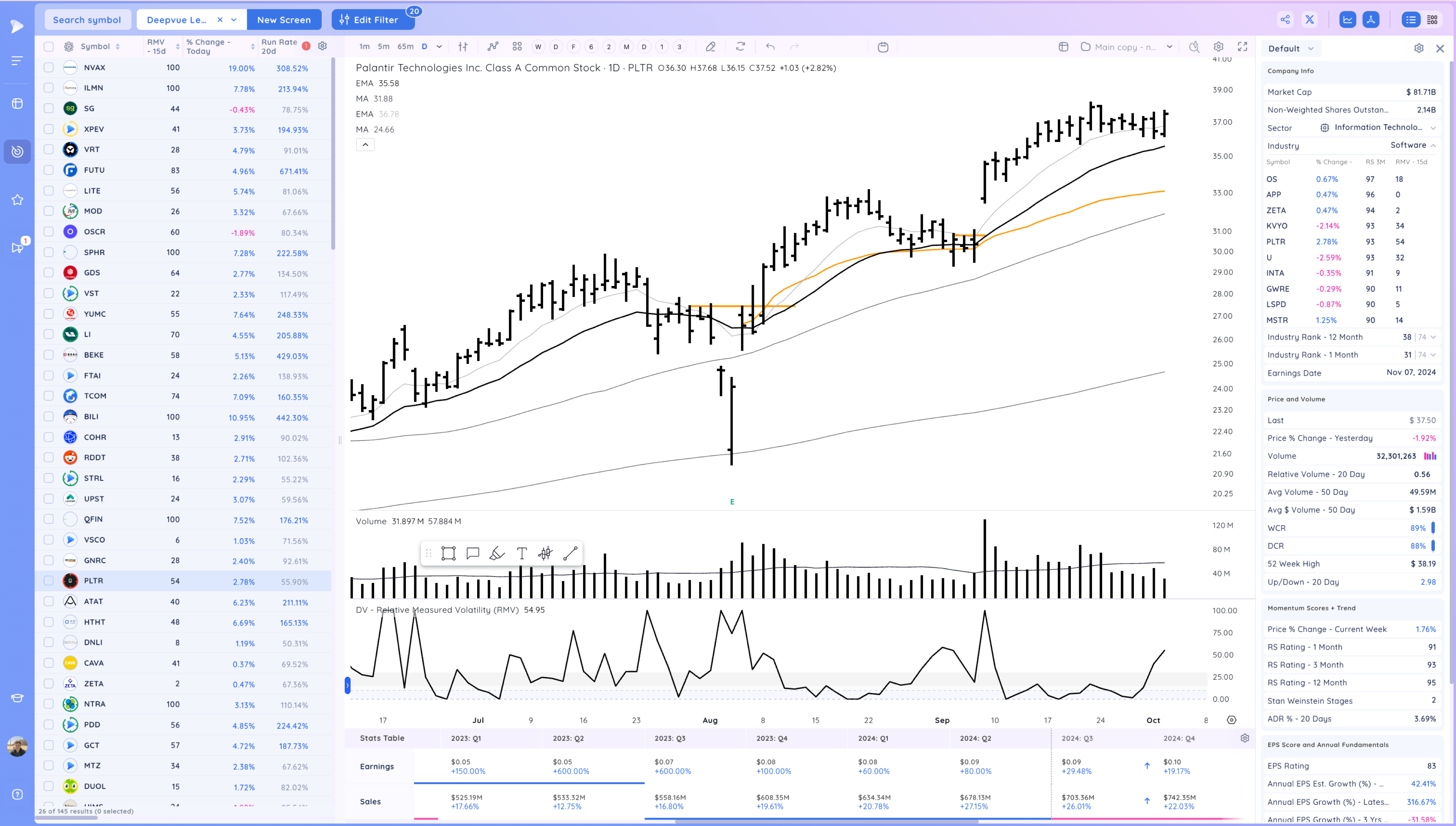Click the share icon in top bar

pyautogui.click(x=1285, y=20)
